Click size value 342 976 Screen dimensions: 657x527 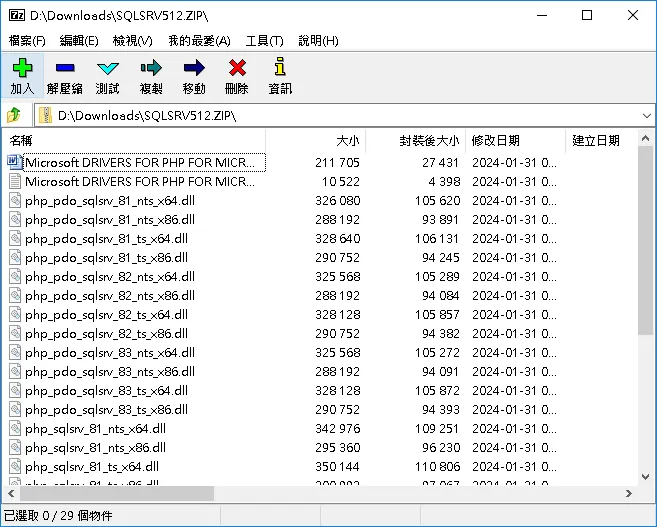pos(338,429)
